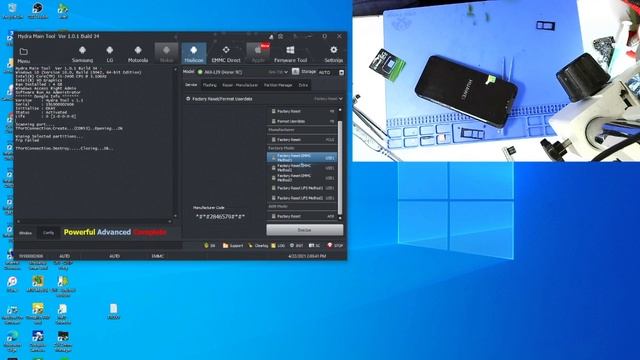Switch to the Config tab below the log
Screen dimensions: 640x360
click(x=48, y=233)
